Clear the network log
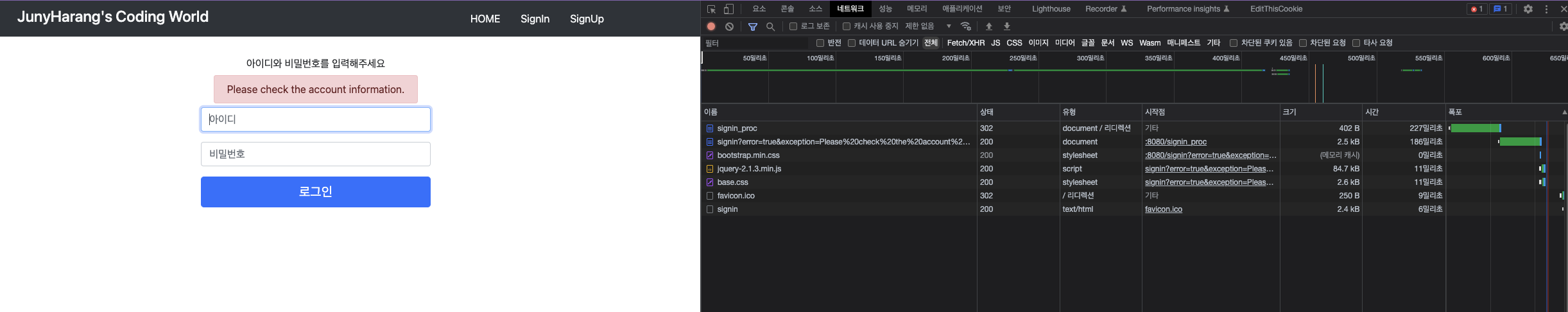The width and height of the screenshot is (1568, 312). click(730, 26)
